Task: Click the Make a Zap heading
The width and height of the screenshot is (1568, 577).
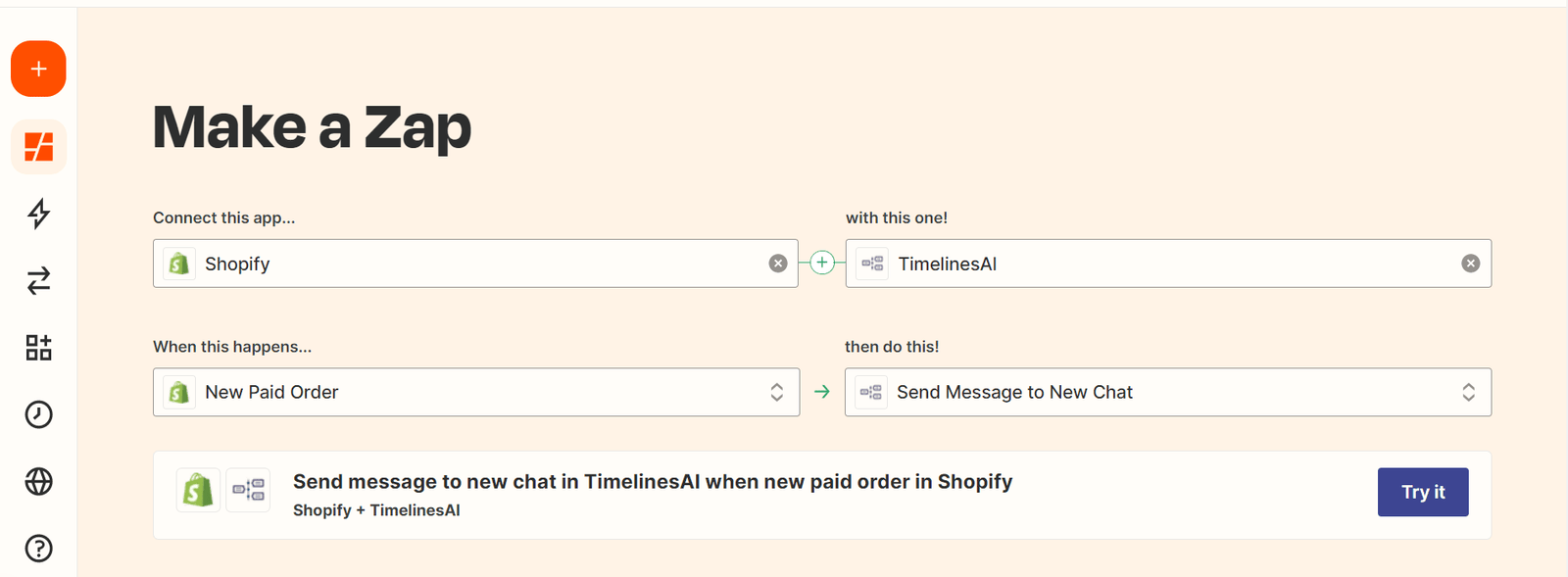Action: pyautogui.click(x=312, y=127)
